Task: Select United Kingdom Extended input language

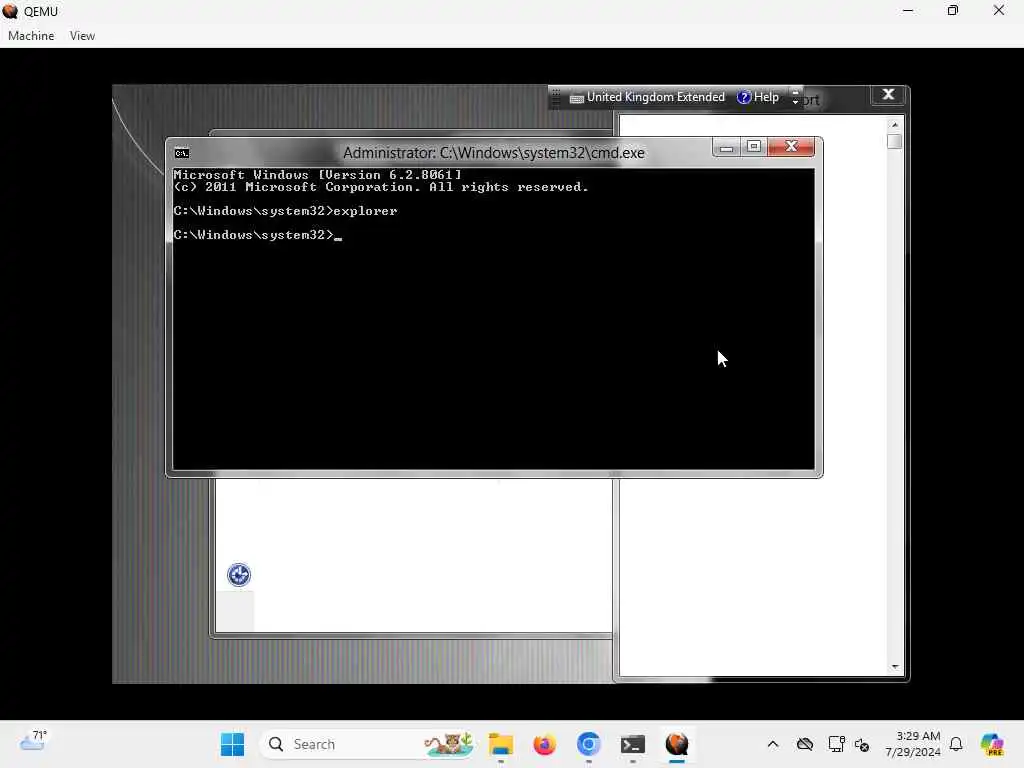Action: [x=655, y=97]
